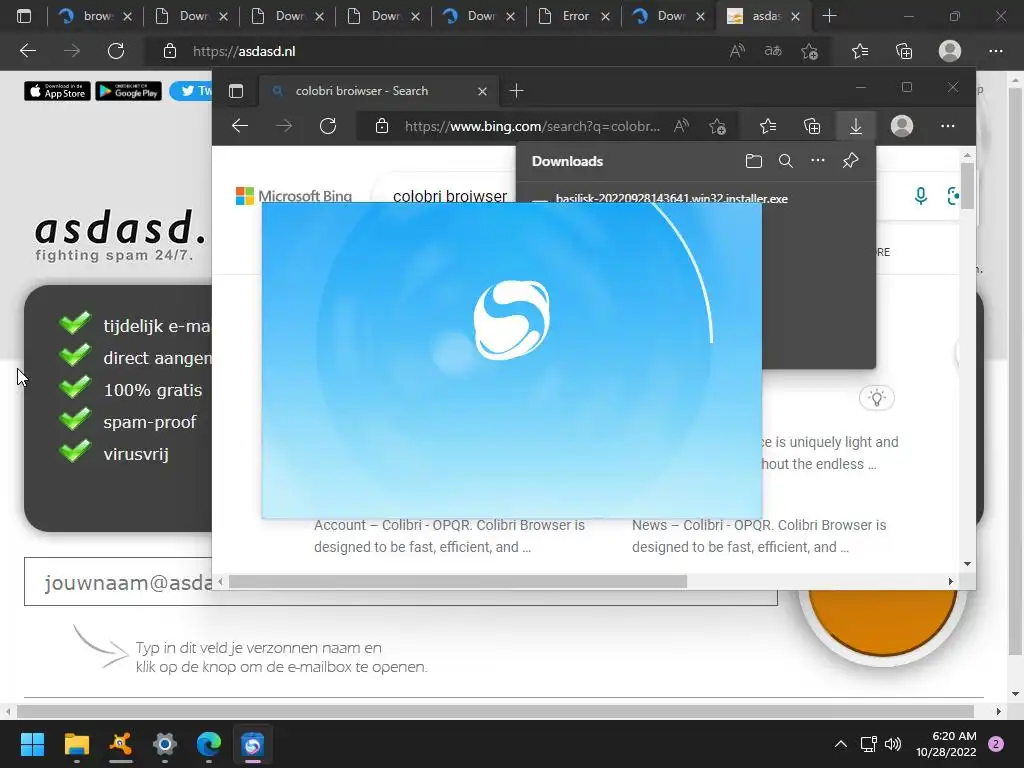Show hidden system tray icons
The image size is (1024, 768).
coord(840,744)
